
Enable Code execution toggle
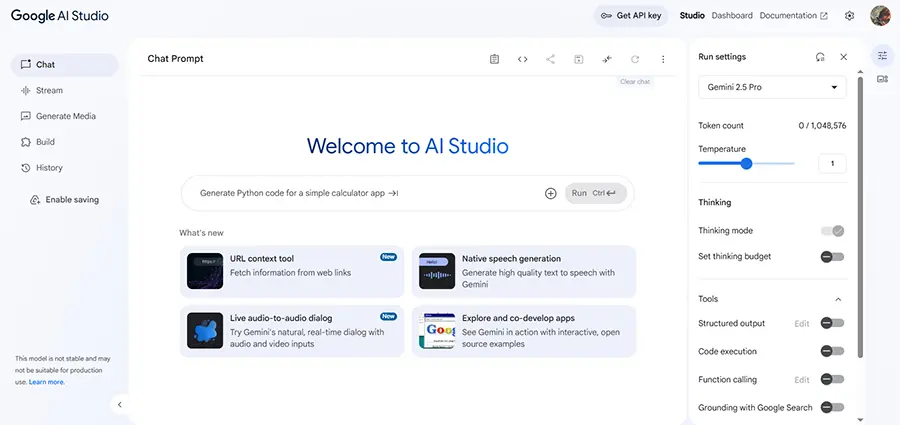pos(832,351)
